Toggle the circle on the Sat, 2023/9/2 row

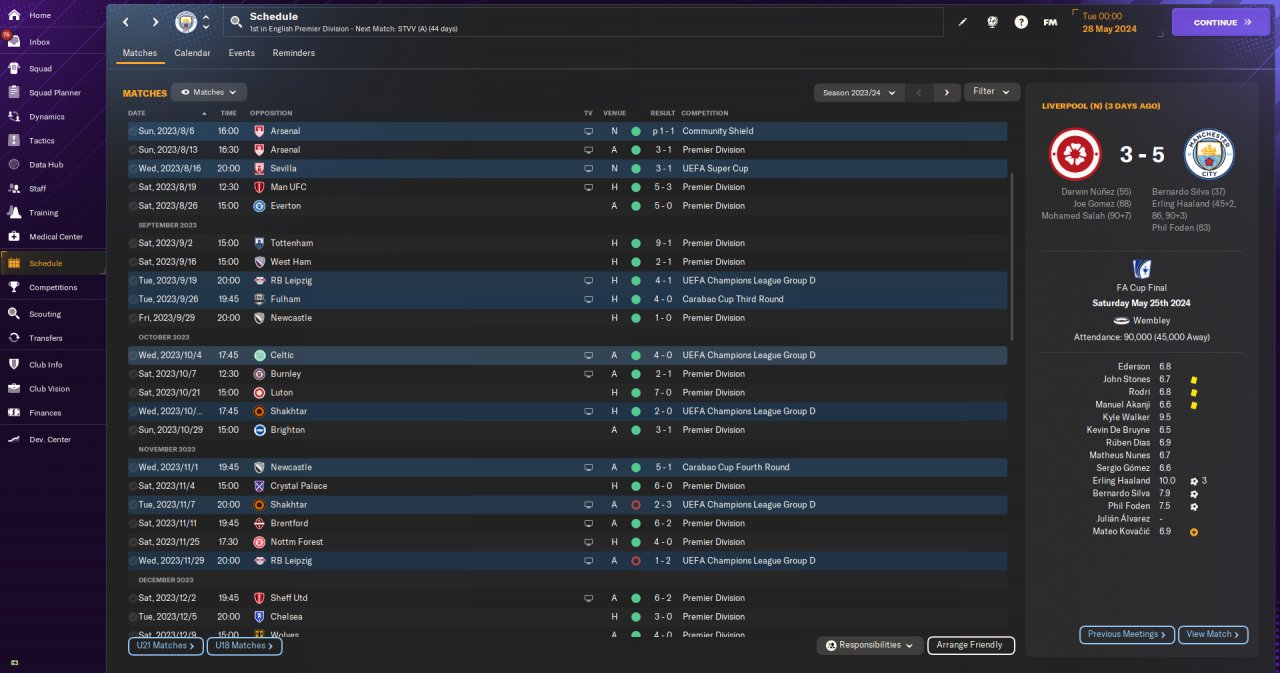point(133,243)
